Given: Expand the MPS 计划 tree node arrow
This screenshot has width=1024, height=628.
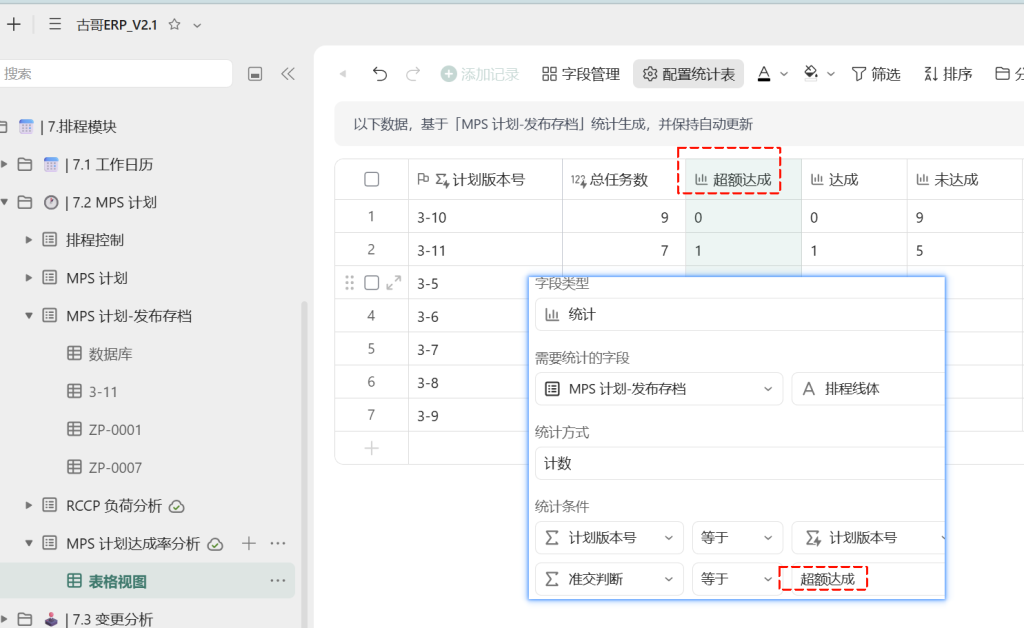Looking at the screenshot, I should 29,278.
